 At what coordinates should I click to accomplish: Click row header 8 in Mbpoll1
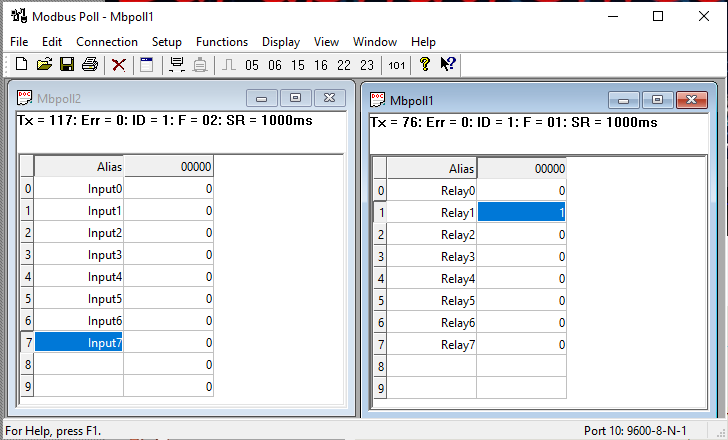380,366
